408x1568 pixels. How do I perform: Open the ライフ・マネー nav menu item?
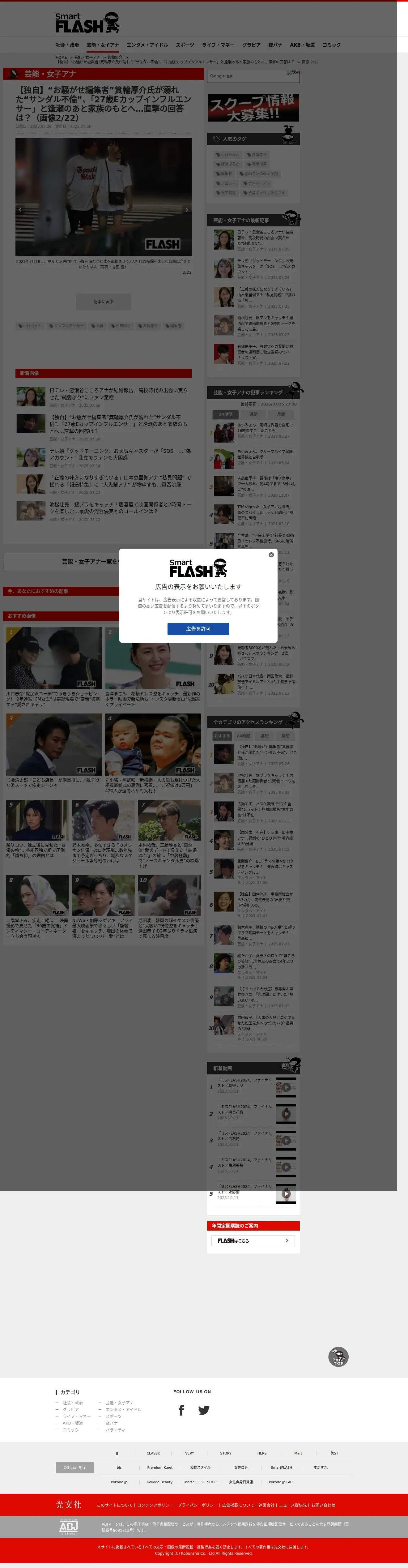click(x=218, y=45)
